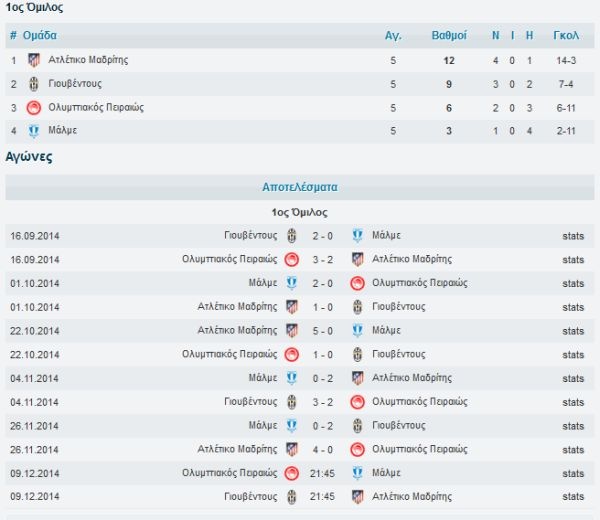
Task: Sort standings by Γκολ column header
Action: pos(566,36)
